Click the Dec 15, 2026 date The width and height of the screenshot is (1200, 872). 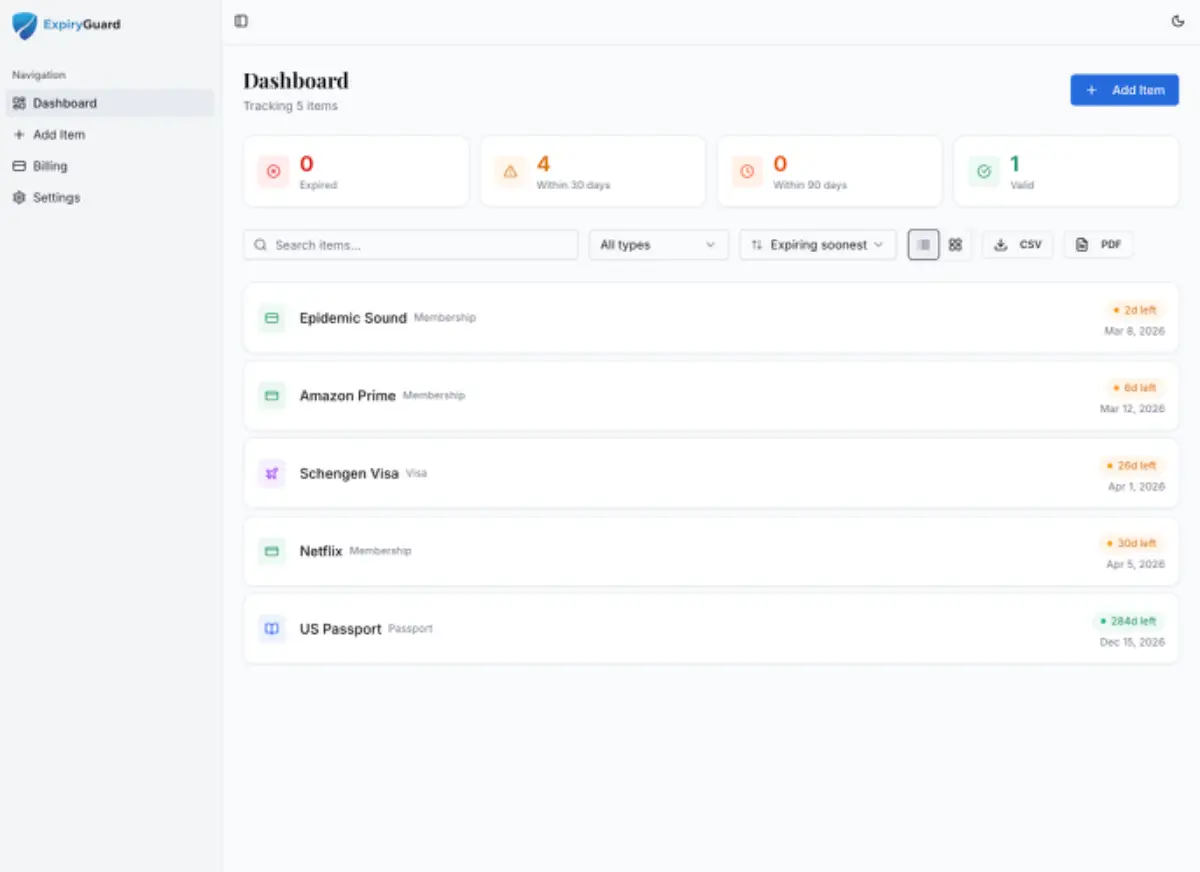point(1133,642)
